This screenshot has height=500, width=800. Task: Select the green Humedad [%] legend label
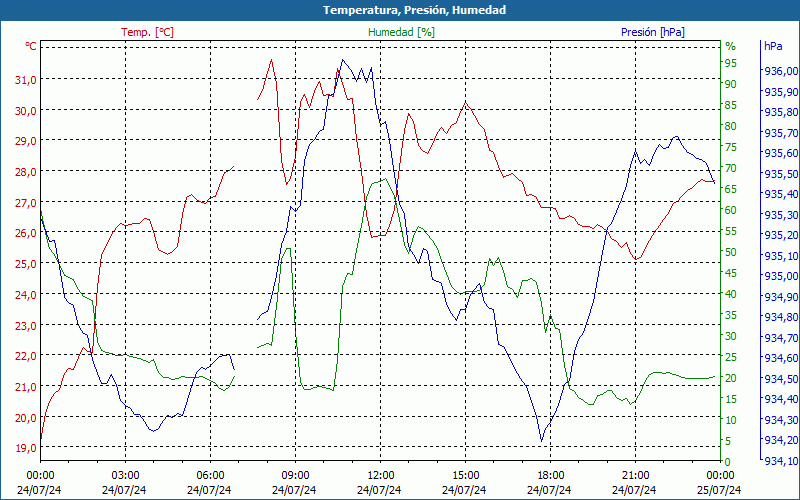pyautogui.click(x=402, y=32)
